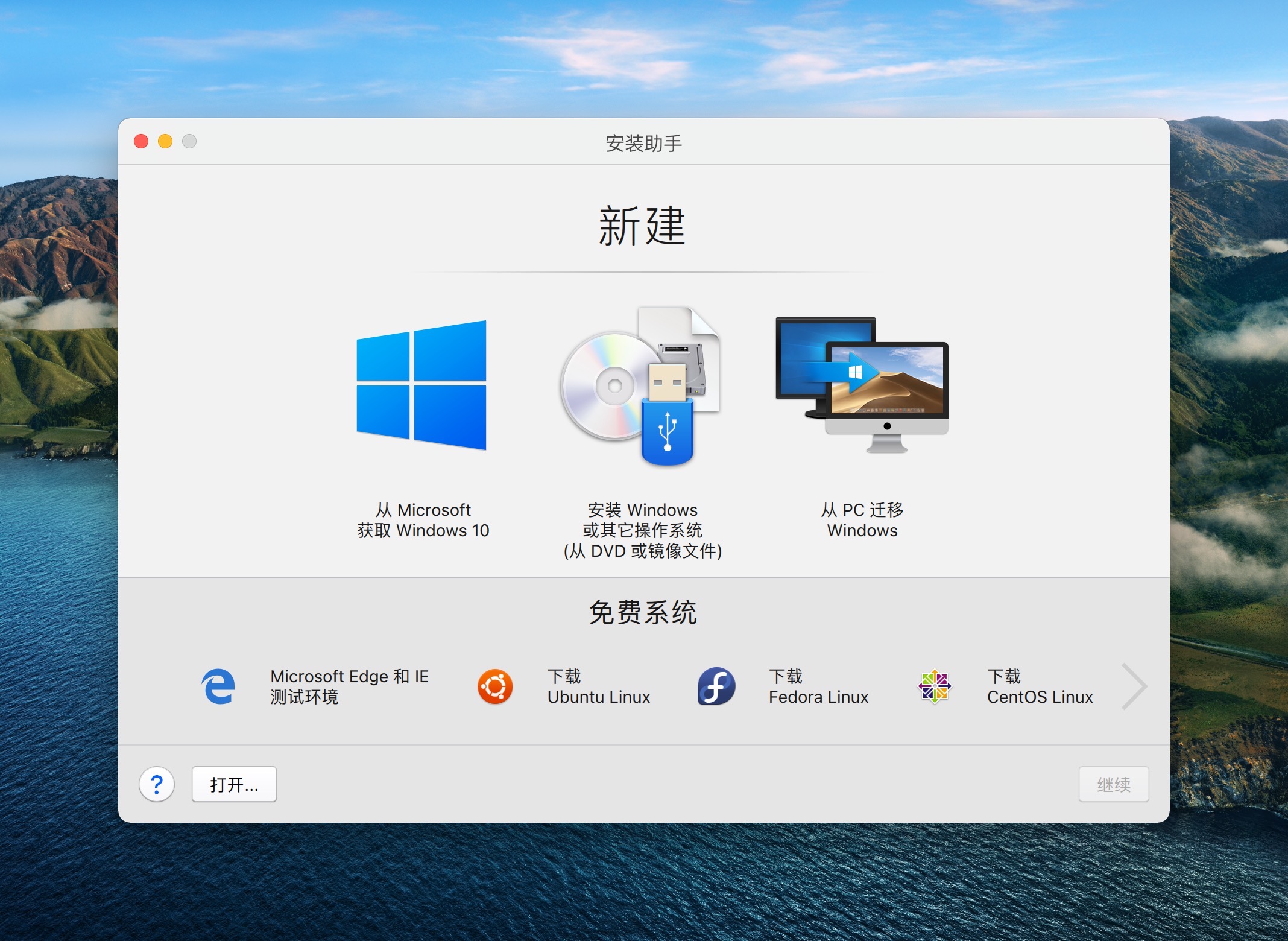Click the 继续 button
Image resolution: width=1288 pixels, height=941 pixels.
click(x=1114, y=784)
